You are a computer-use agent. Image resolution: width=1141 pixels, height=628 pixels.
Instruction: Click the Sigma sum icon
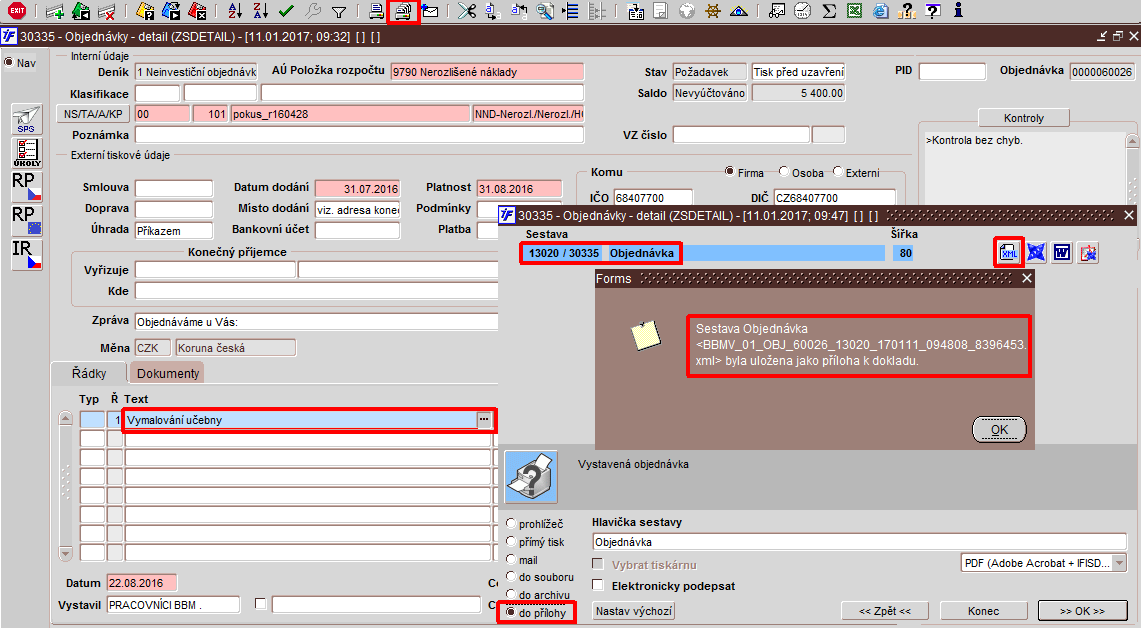pyautogui.click(x=829, y=11)
